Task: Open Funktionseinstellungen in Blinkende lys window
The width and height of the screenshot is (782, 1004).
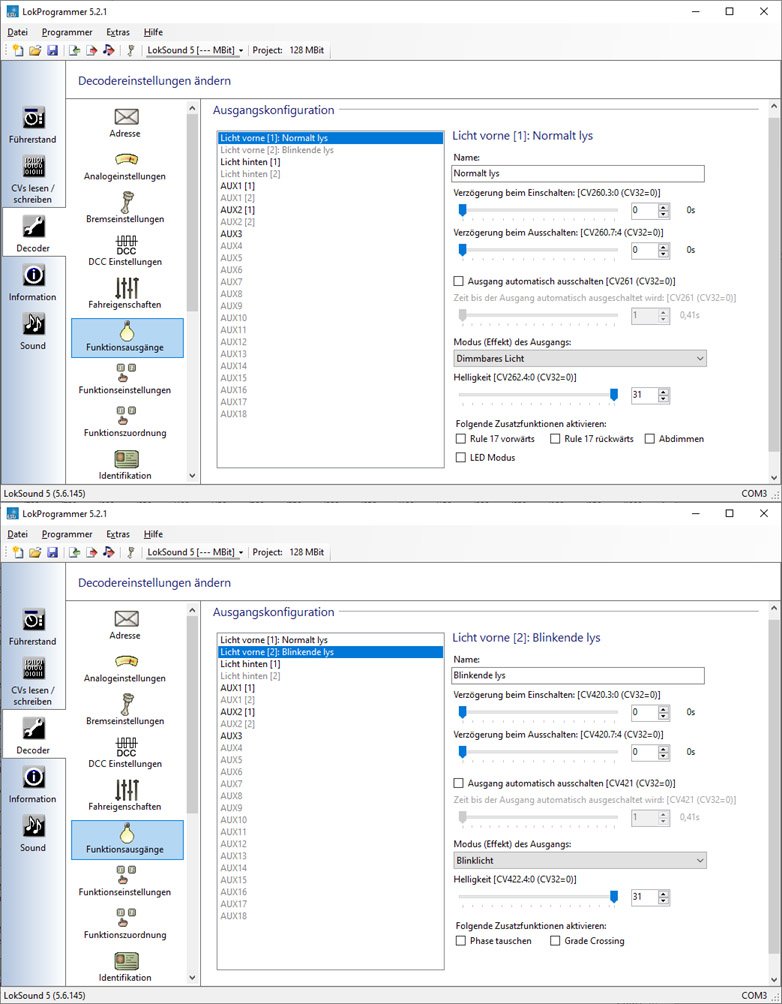Action: coord(125,881)
